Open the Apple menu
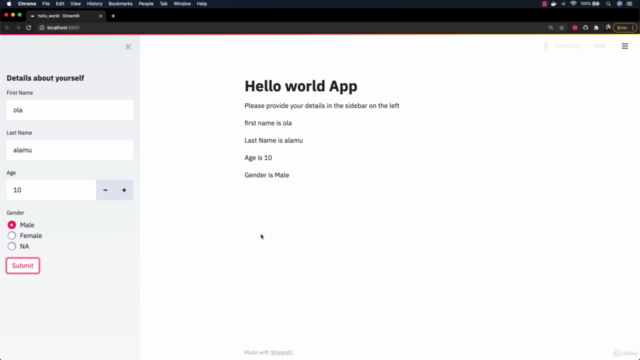 (x=9, y=4)
